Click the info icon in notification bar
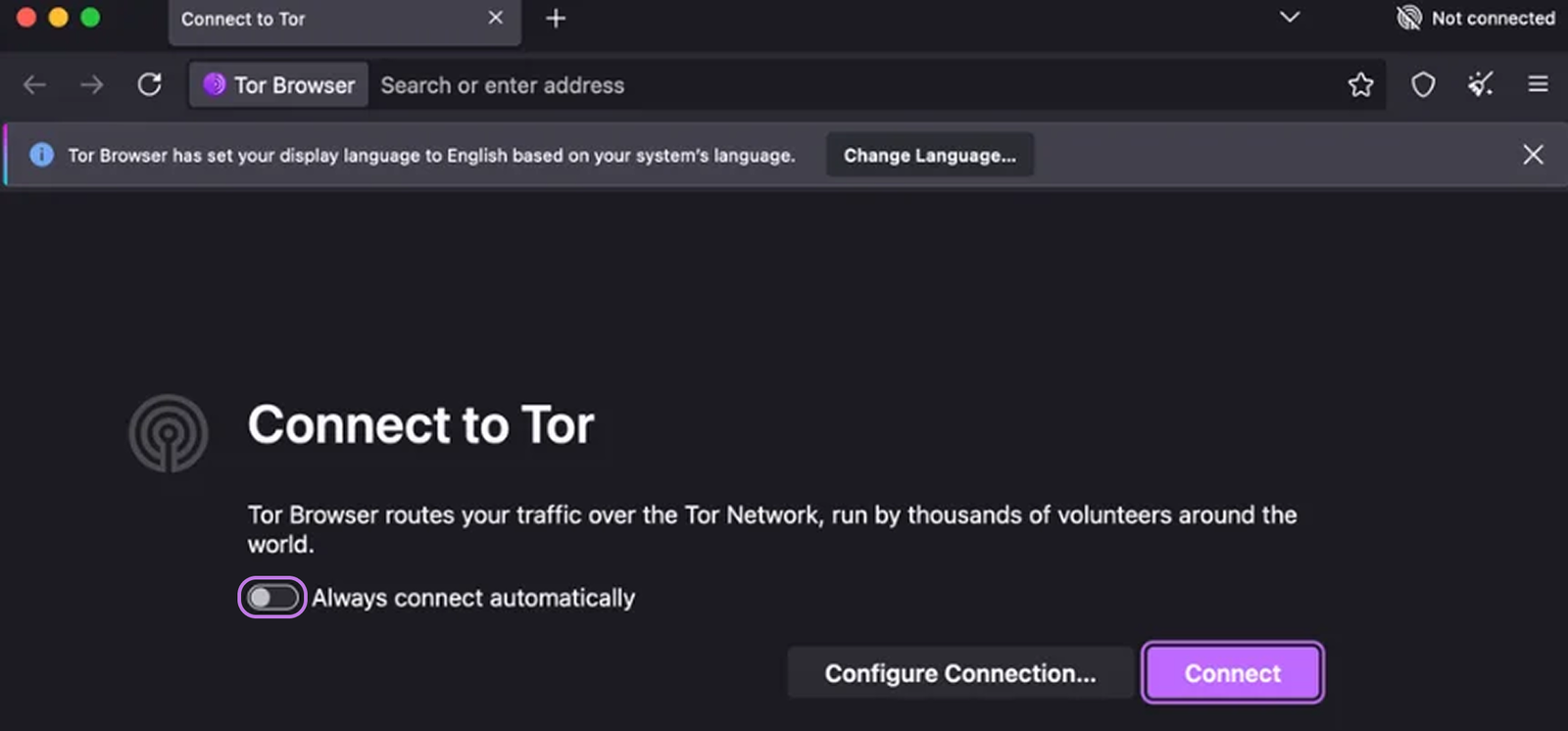The width and height of the screenshot is (1568, 731). (x=41, y=155)
